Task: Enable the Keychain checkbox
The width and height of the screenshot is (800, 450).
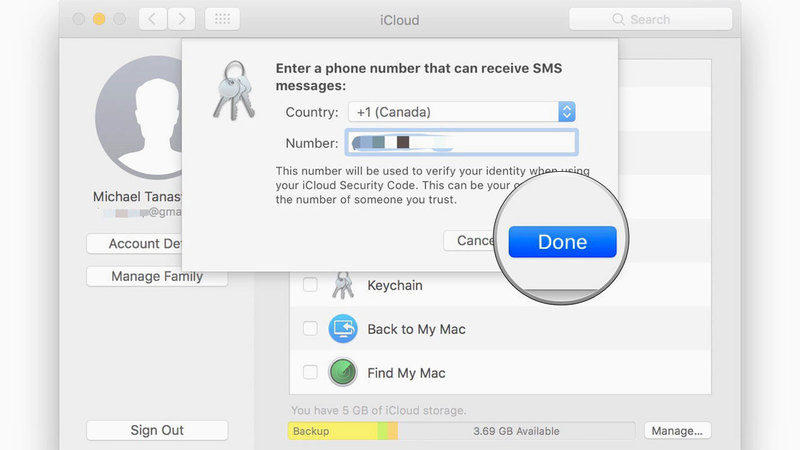Action: (310, 285)
